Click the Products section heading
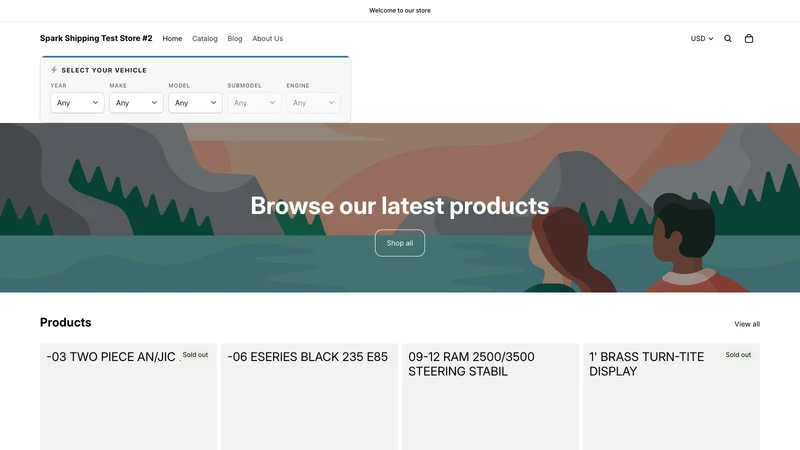The height and width of the screenshot is (450, 800). pyautogui.click(x=65, y=322)
